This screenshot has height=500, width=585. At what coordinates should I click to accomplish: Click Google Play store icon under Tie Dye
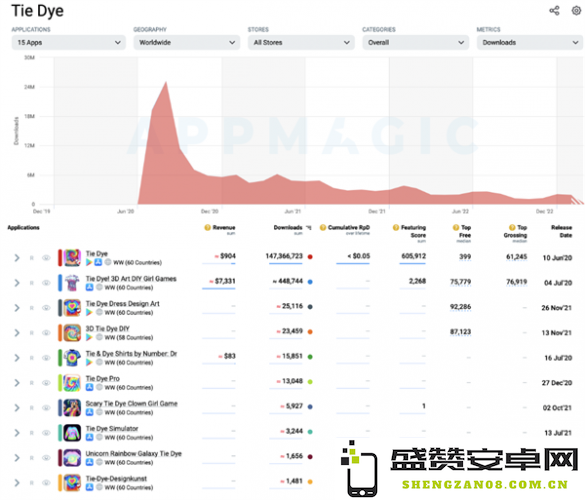tap(89, 262)
